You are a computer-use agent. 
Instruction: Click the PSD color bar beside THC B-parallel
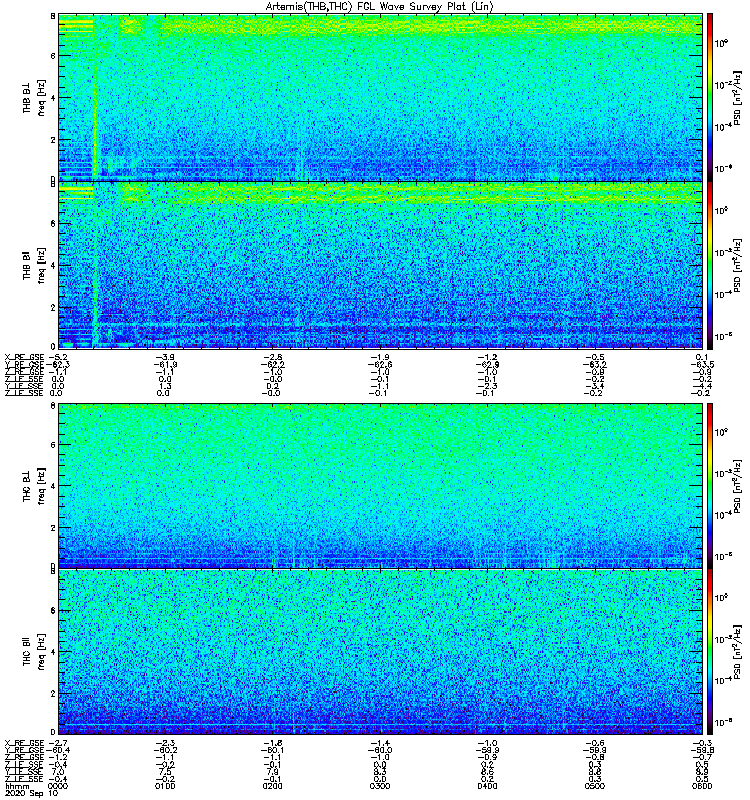coord(709,652)
